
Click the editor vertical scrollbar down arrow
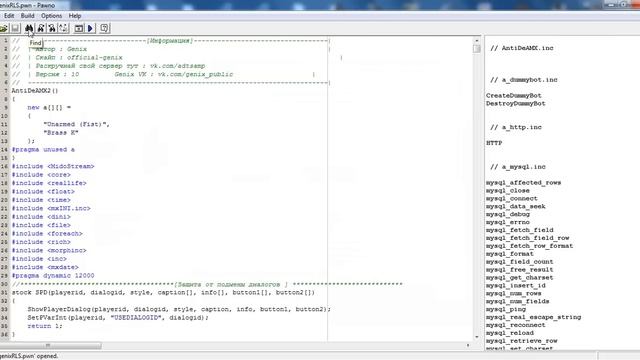coord(477,337)
